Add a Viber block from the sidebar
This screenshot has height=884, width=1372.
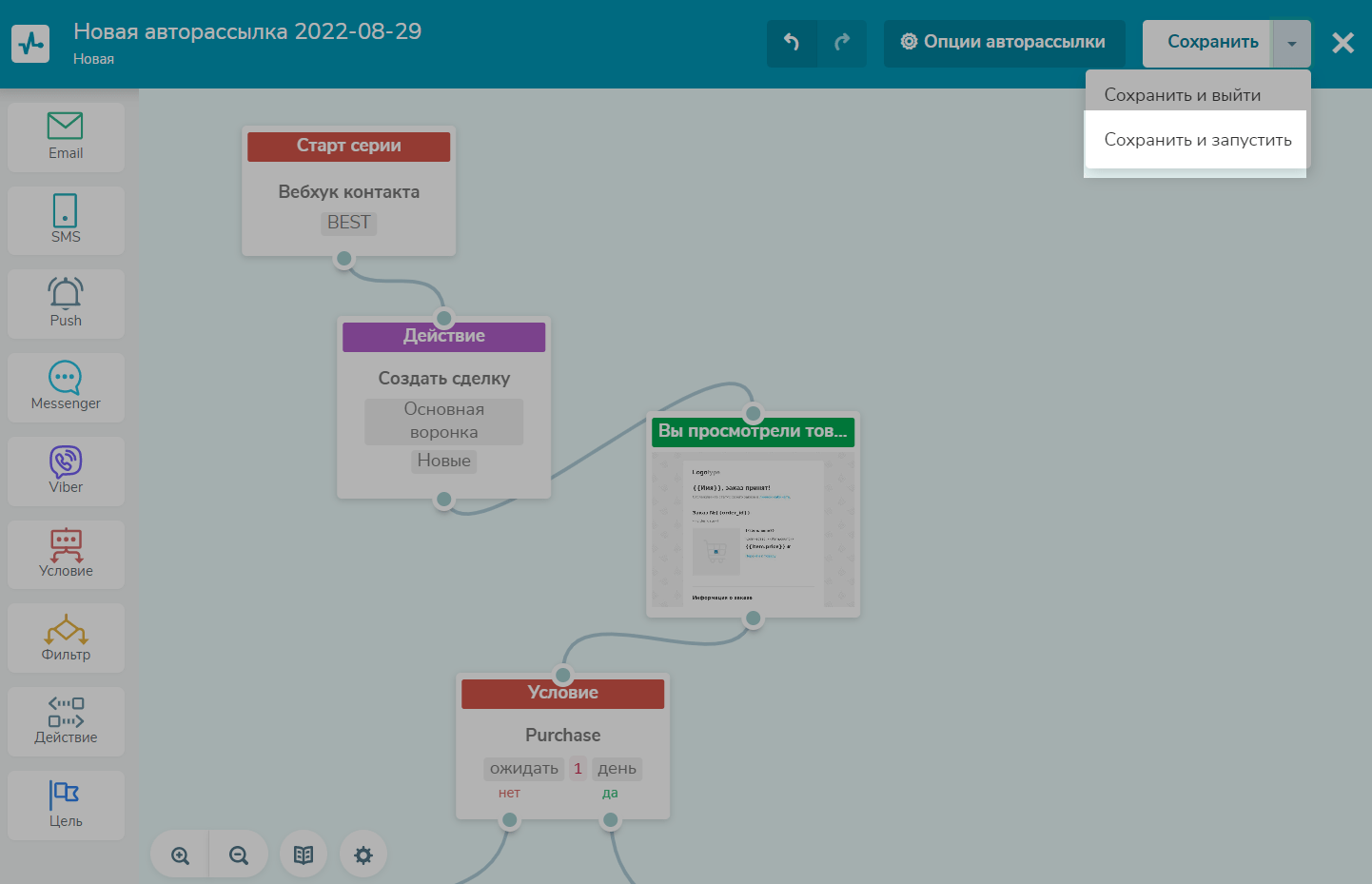pos(66,471)
